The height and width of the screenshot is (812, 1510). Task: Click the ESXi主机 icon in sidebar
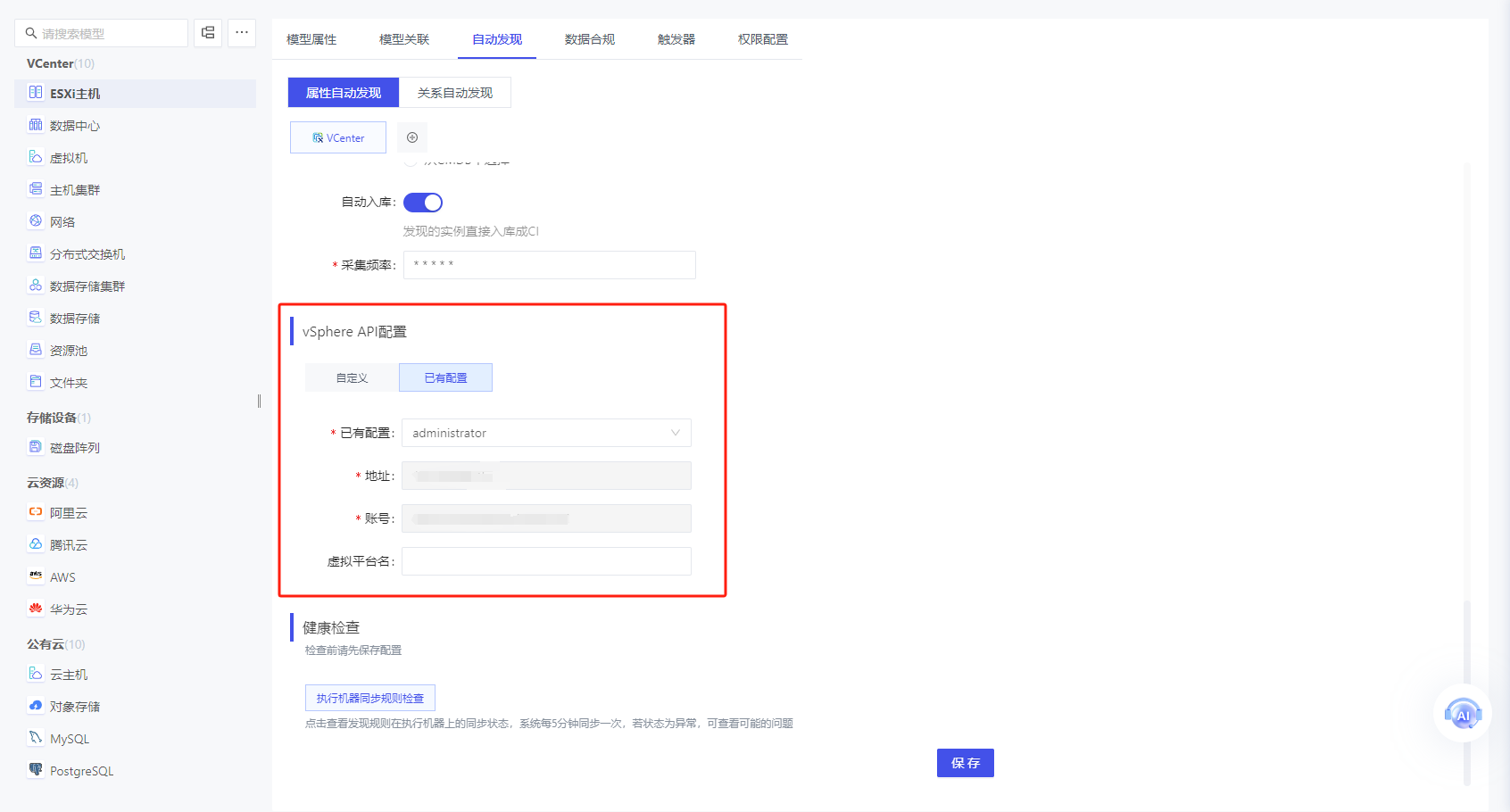[x=36, y=93]
